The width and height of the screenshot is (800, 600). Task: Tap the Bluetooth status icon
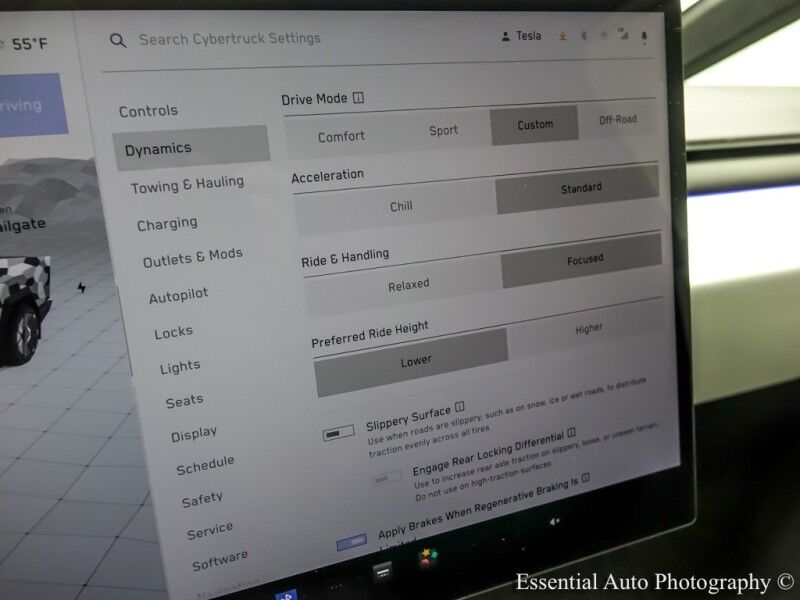585,37
